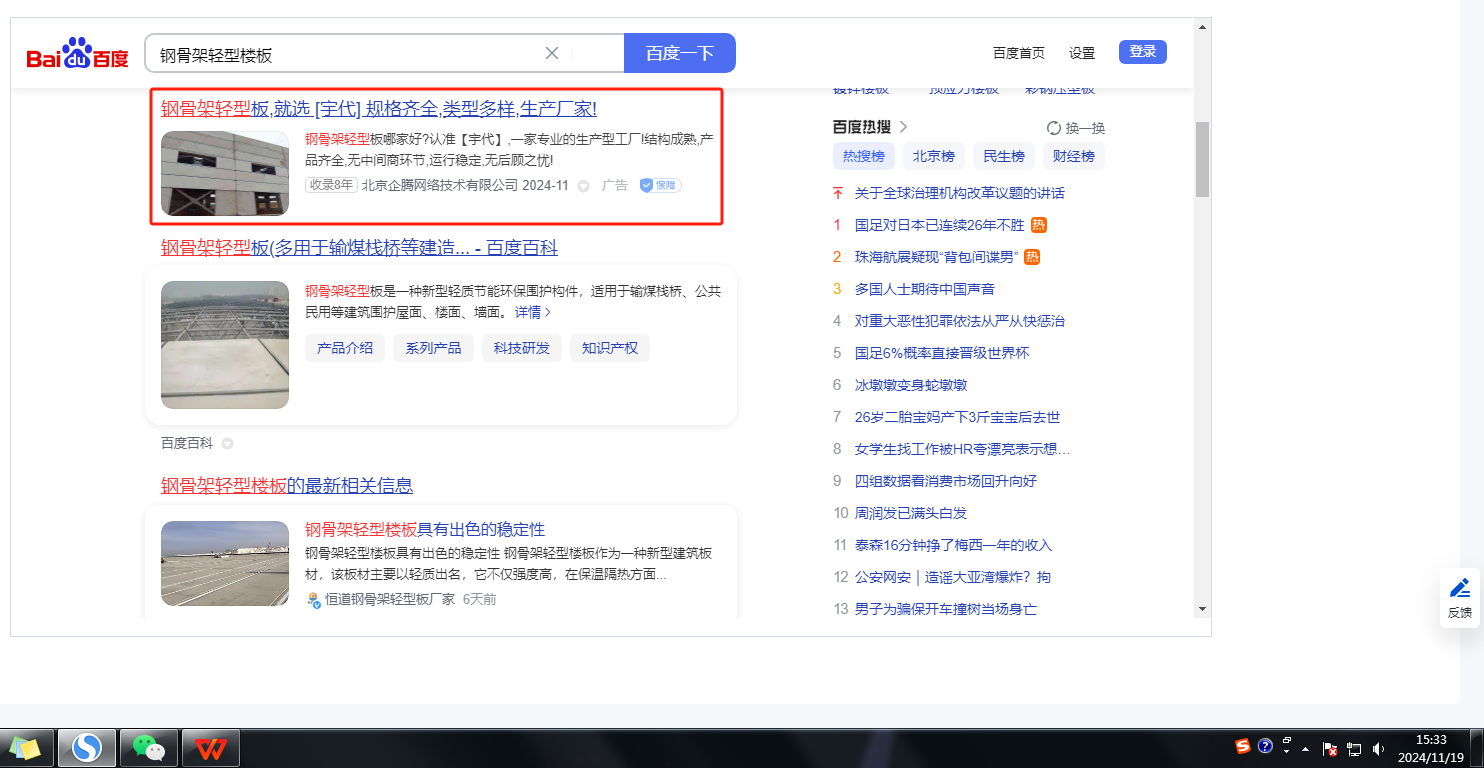
Task: Expand 百度热搜 chevron arrow
Action: coord(903,127)
